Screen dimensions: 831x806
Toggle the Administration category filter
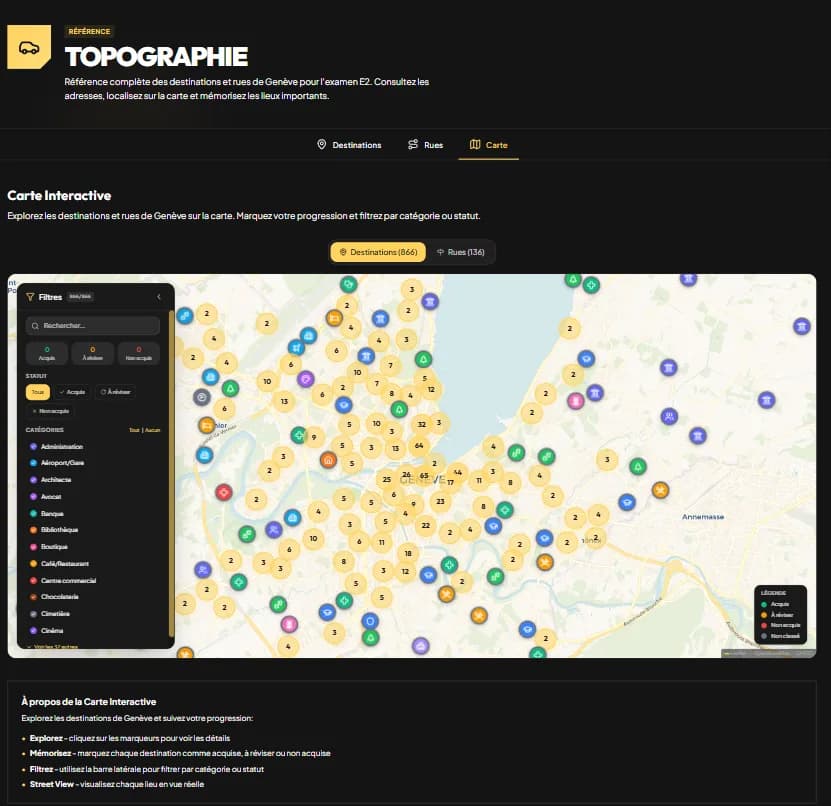pyautogui.click(x=57, y=447)
